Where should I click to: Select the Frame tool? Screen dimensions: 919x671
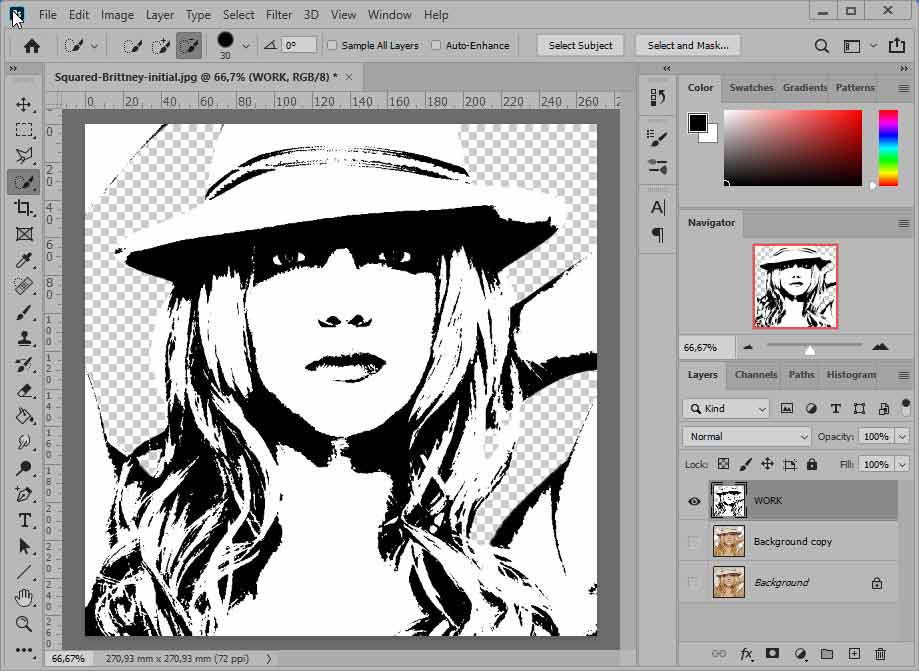click(x=23, y=234)
